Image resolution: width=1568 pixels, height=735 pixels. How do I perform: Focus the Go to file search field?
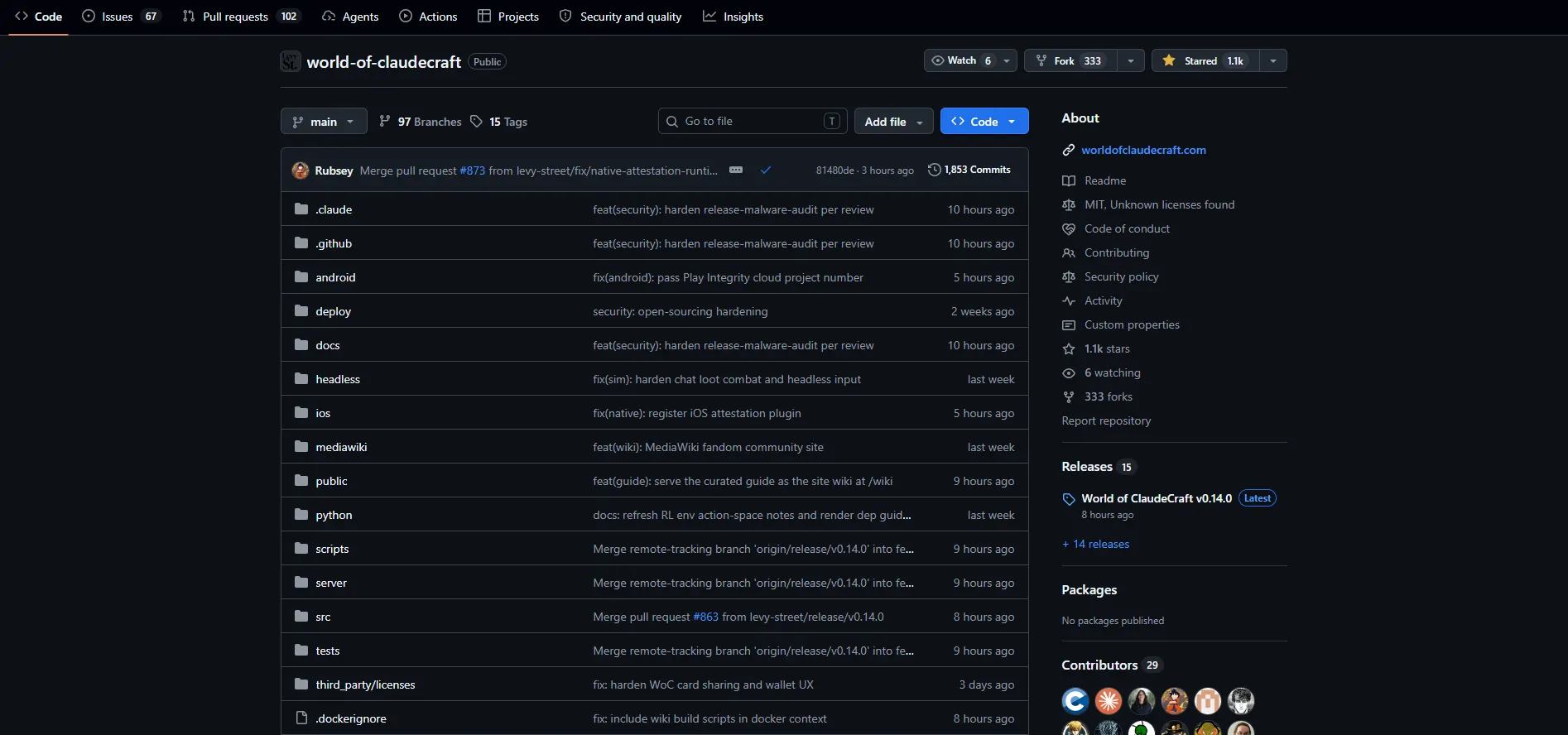click(x=753, y=121)
